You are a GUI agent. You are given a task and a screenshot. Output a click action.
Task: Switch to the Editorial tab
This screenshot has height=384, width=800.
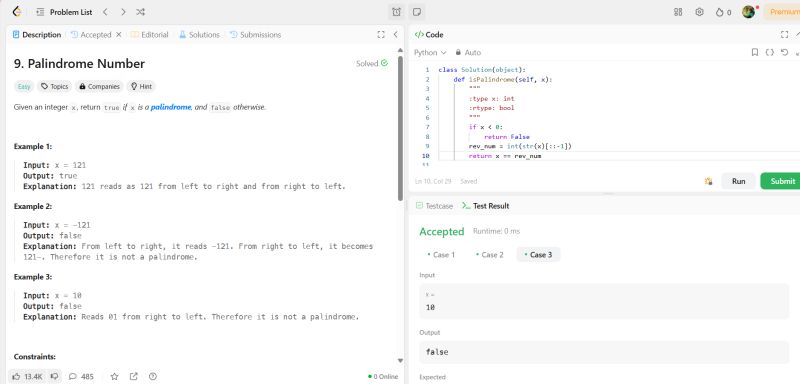pos(149,35)
